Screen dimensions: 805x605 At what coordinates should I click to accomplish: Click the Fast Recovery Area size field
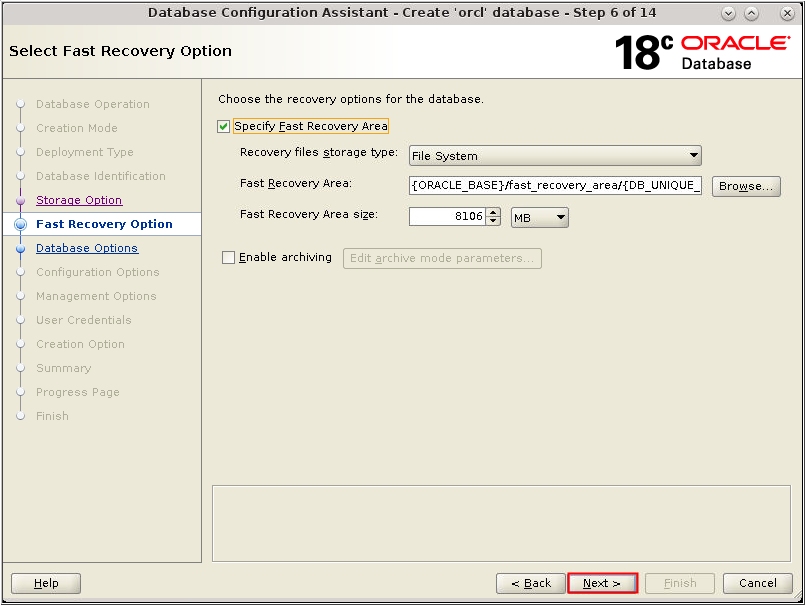pos(447,217)
